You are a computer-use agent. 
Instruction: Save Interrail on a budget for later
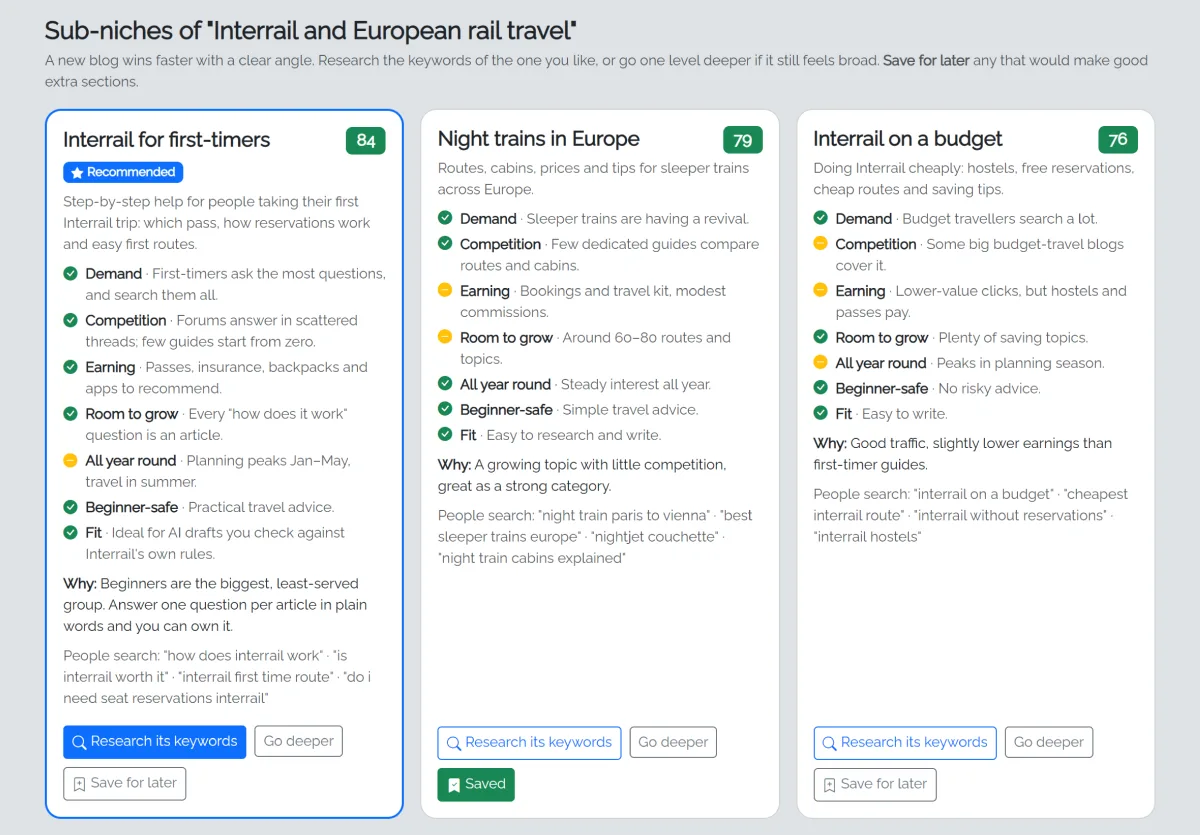click(x=875, y=784)
